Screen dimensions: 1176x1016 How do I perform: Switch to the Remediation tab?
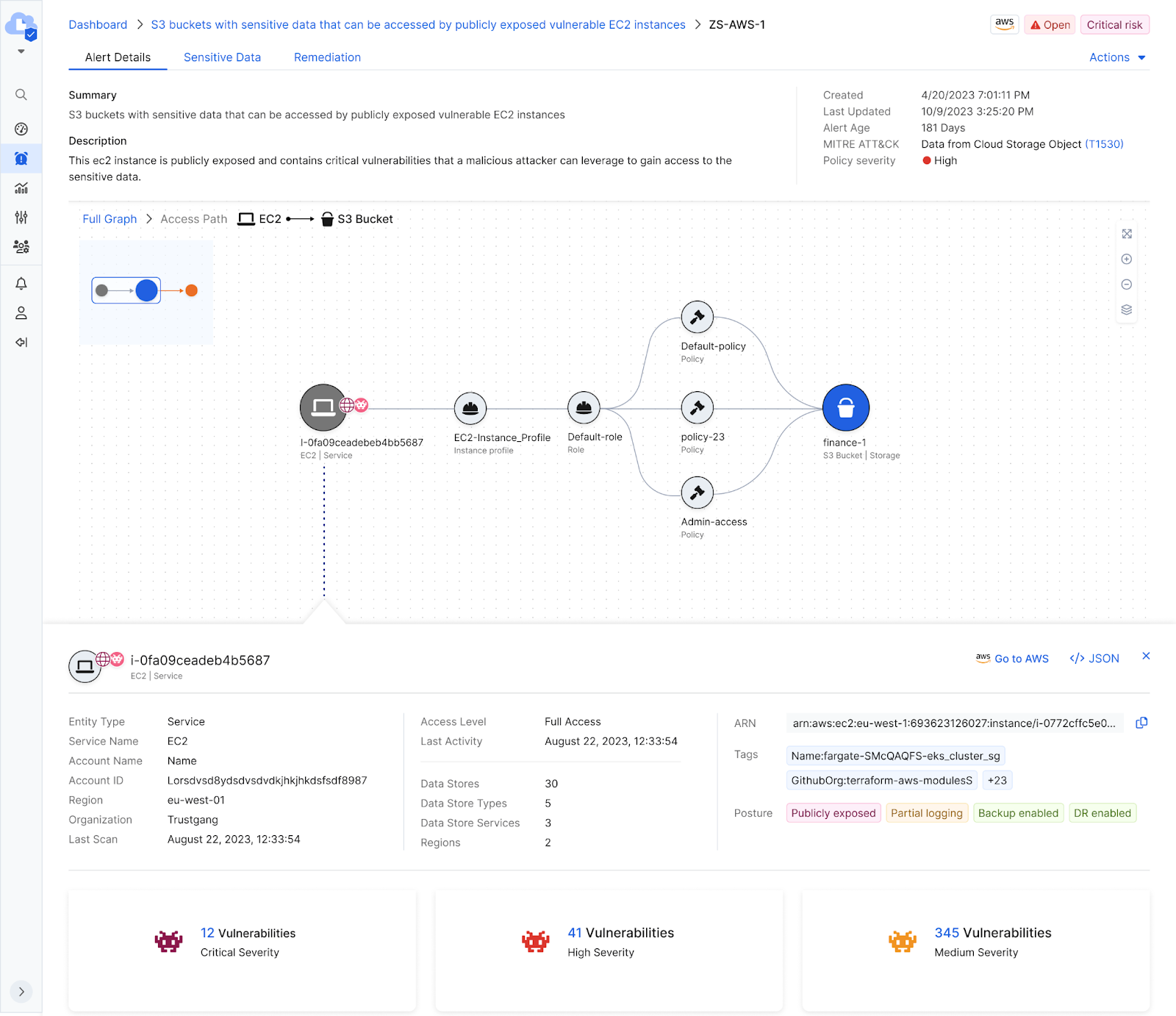(x=327, y=57)
